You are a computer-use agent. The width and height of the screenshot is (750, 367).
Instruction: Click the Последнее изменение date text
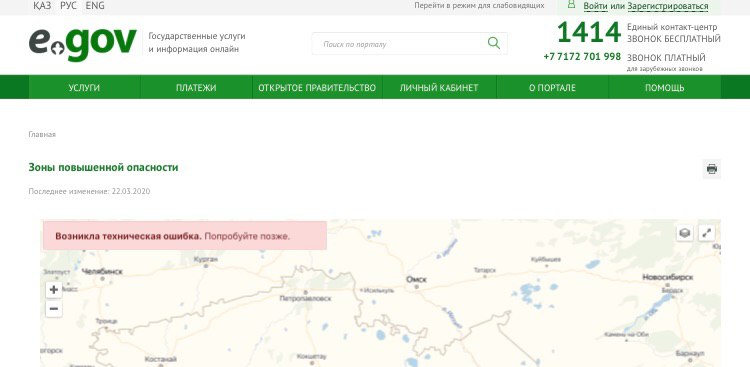point(89,191)
